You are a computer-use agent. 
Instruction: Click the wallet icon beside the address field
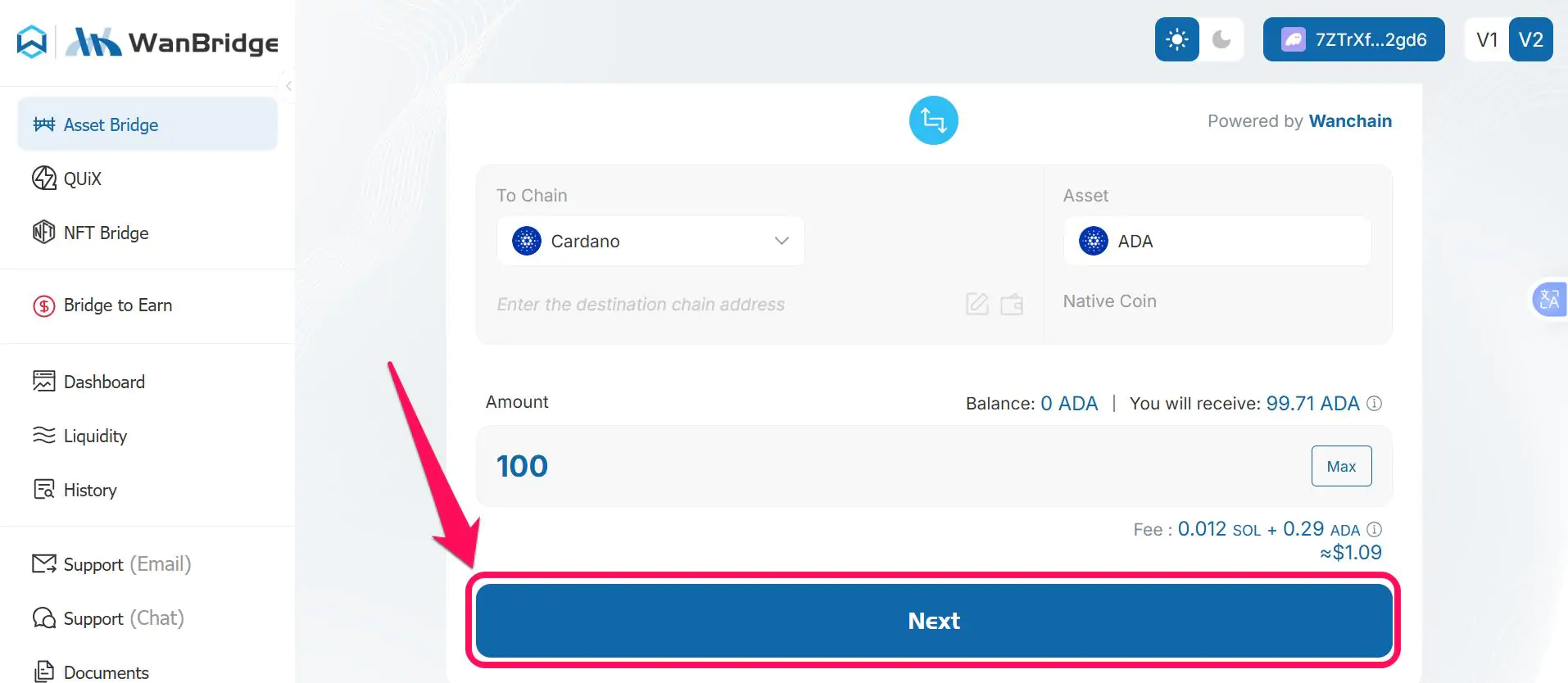click(1012, 304)
